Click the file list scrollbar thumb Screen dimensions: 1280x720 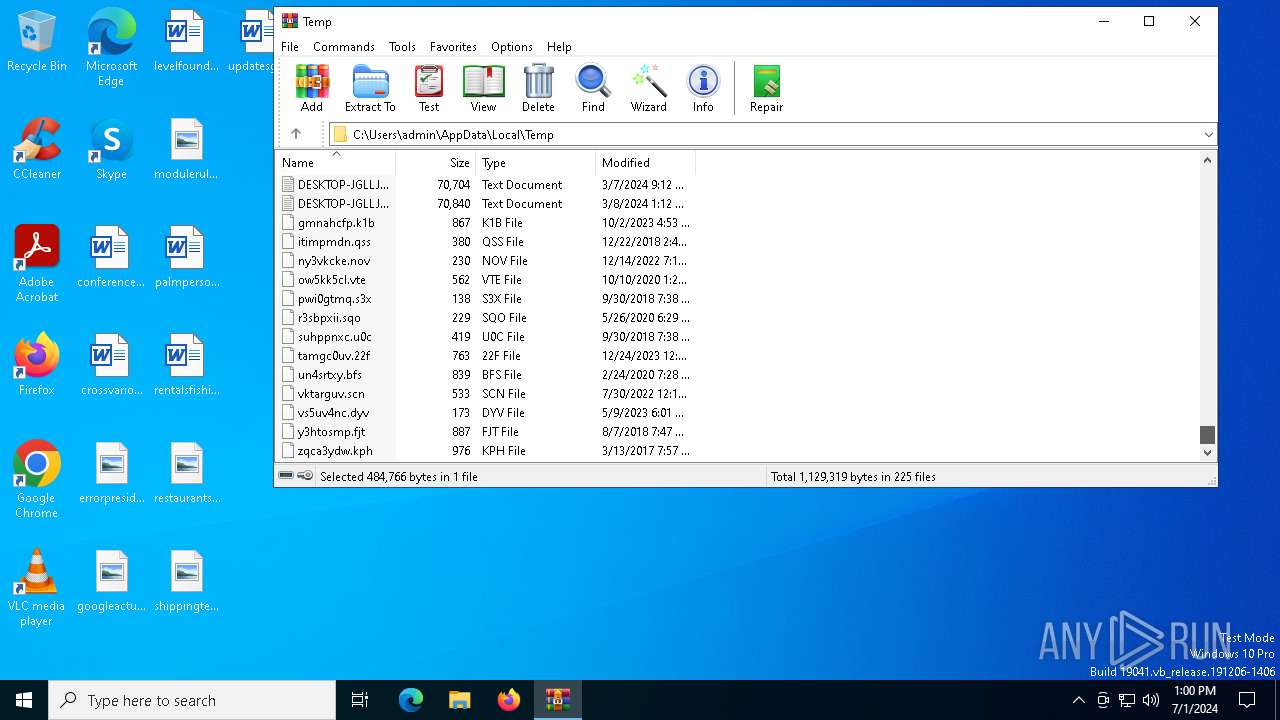click(1207, 434)
